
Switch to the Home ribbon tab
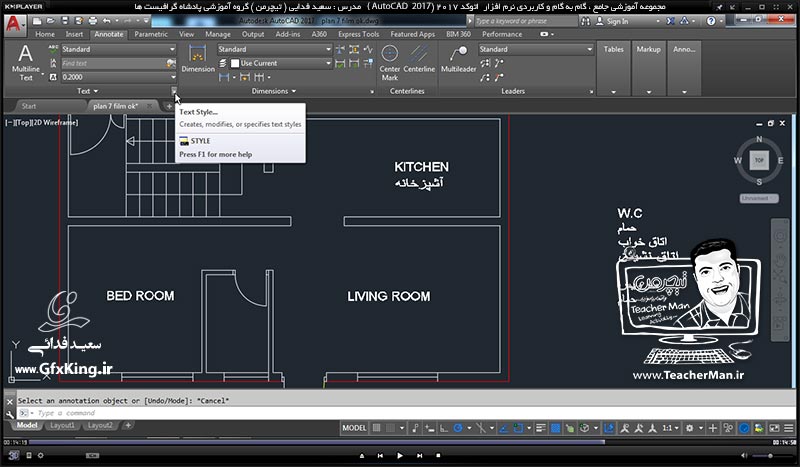pyautogui.click(x=45, y=34)
